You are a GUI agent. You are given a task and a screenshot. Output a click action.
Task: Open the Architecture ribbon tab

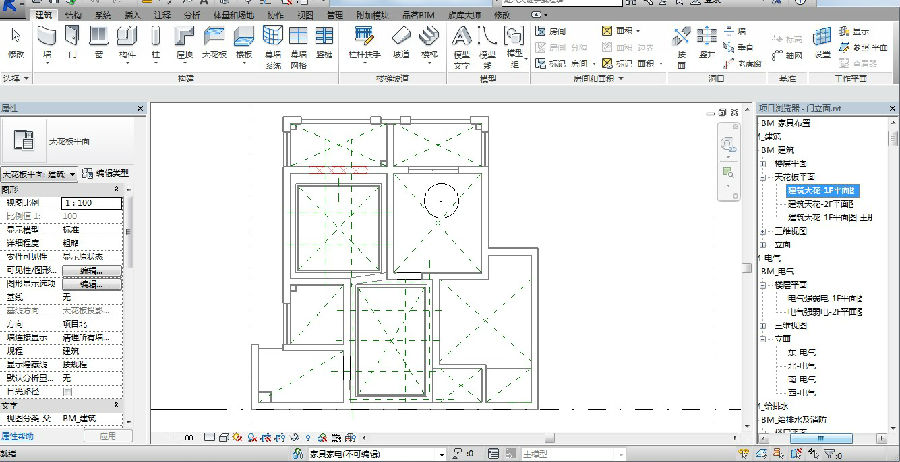[44, 16]
